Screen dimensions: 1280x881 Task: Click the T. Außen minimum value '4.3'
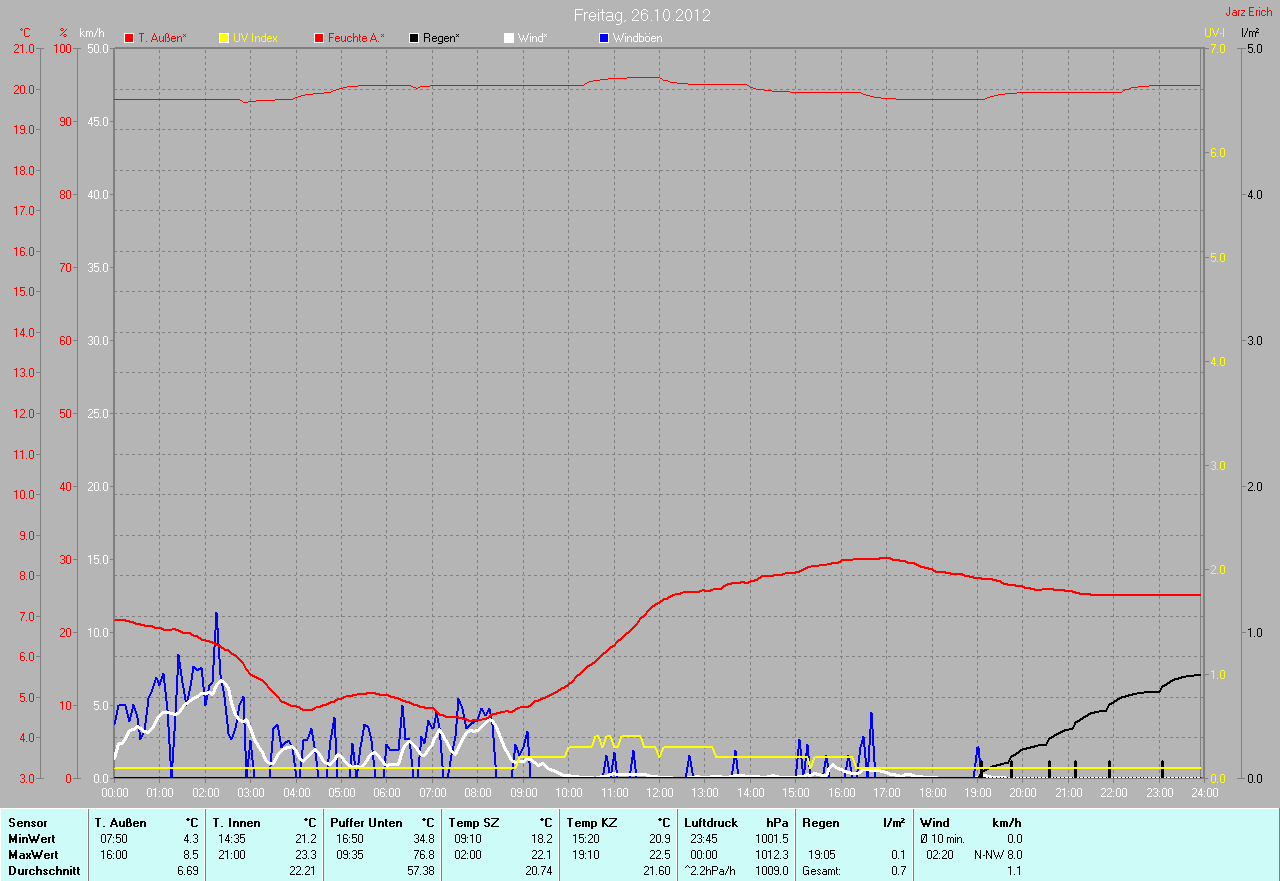(x=191, y=838)
